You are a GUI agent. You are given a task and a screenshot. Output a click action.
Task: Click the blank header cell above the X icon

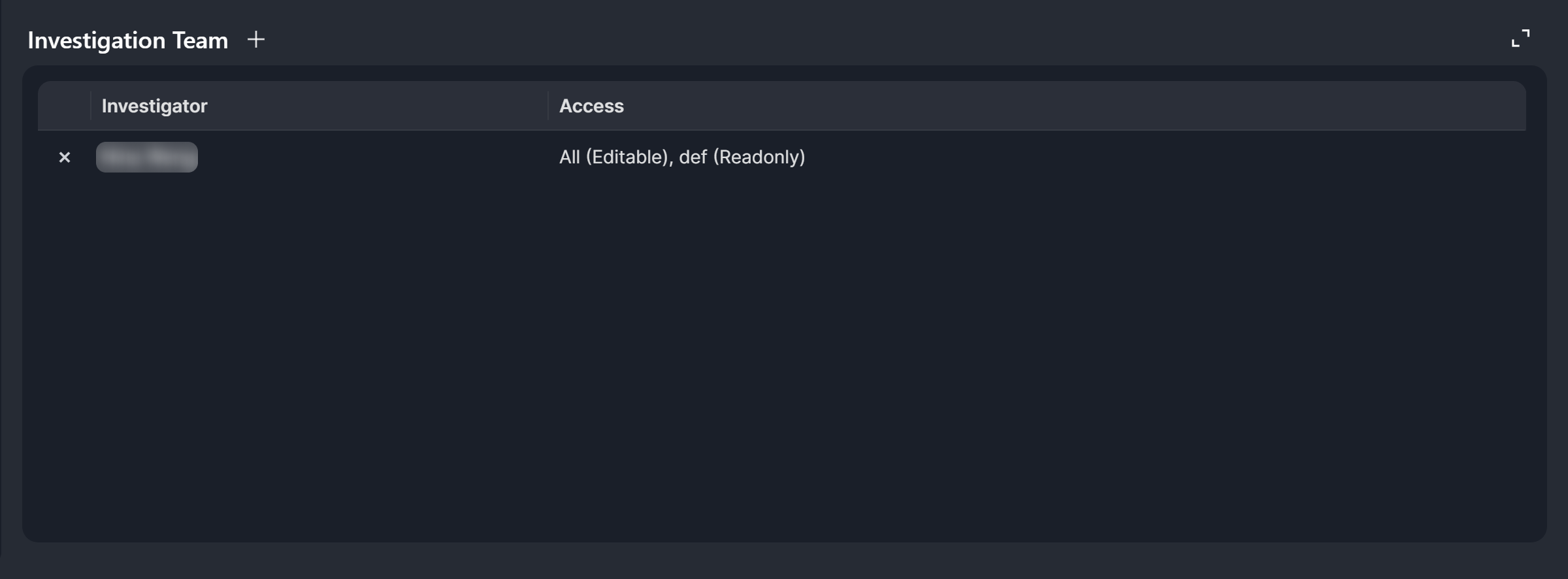click(64, 106)
